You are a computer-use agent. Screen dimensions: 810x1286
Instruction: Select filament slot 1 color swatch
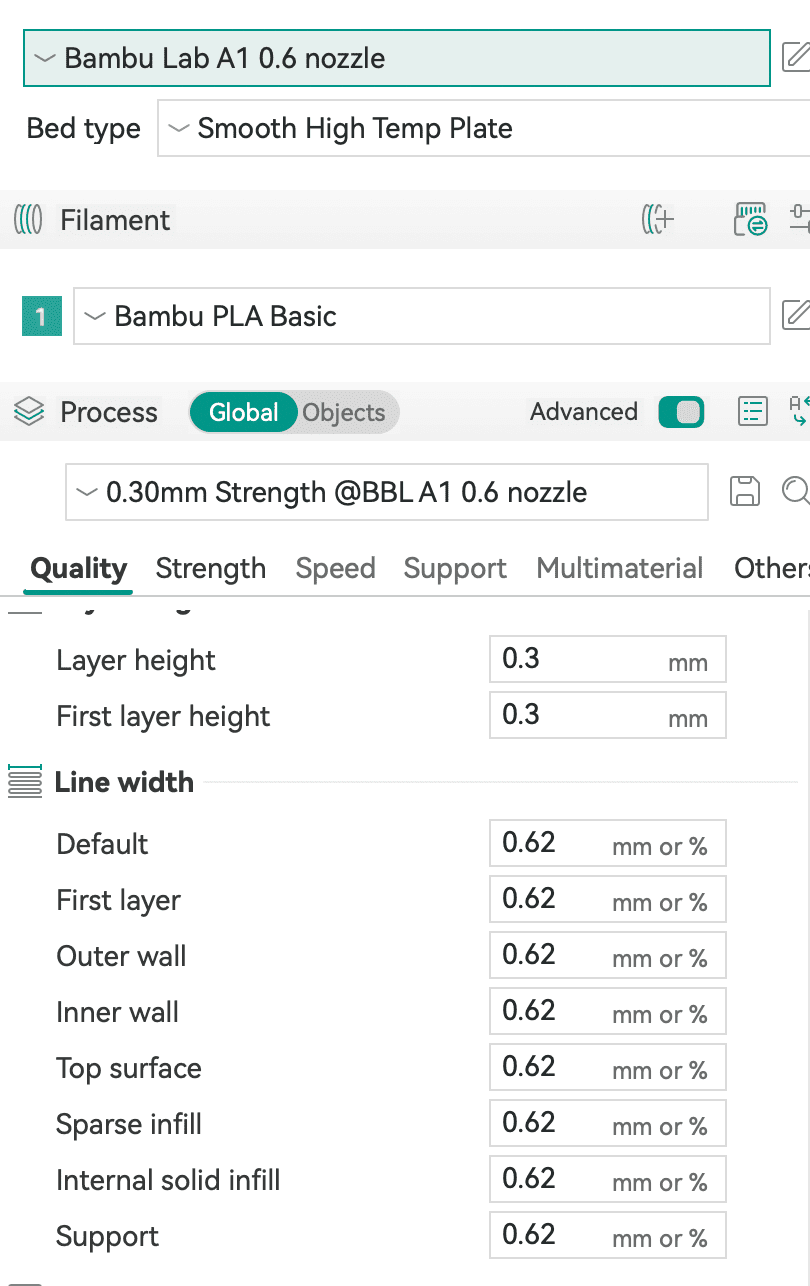pos(41,317)
